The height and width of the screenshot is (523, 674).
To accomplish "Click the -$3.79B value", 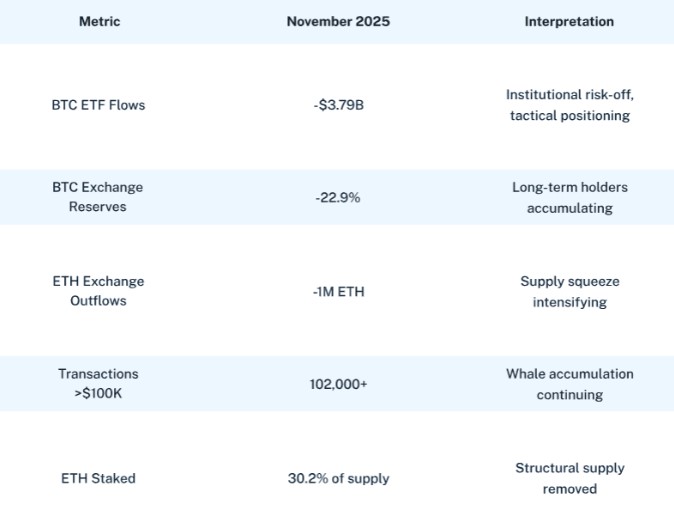I will 337,104.
